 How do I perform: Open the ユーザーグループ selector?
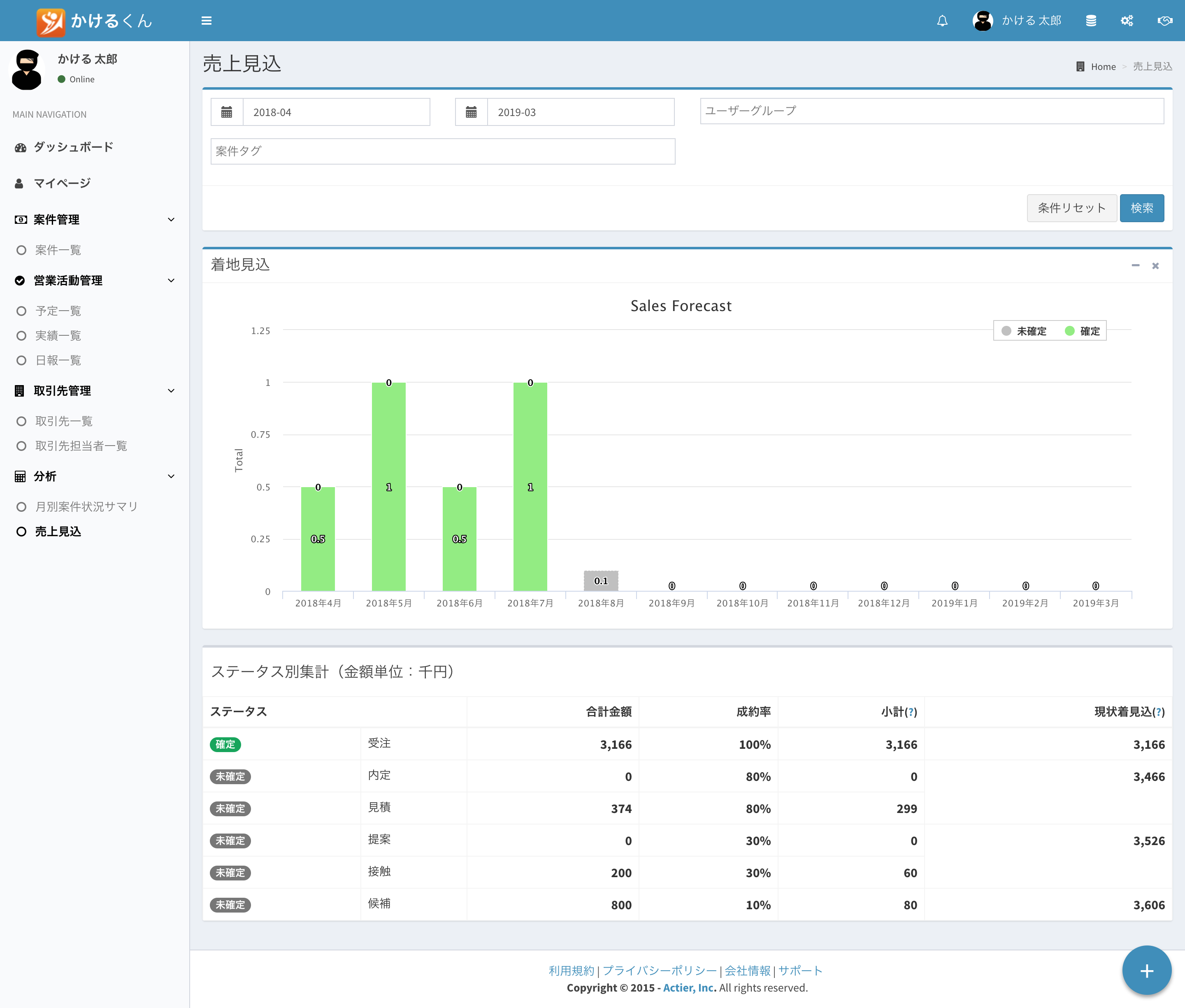[932, 111]
